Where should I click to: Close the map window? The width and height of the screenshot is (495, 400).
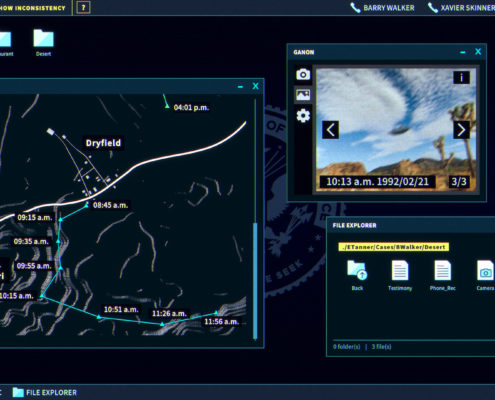255,86
